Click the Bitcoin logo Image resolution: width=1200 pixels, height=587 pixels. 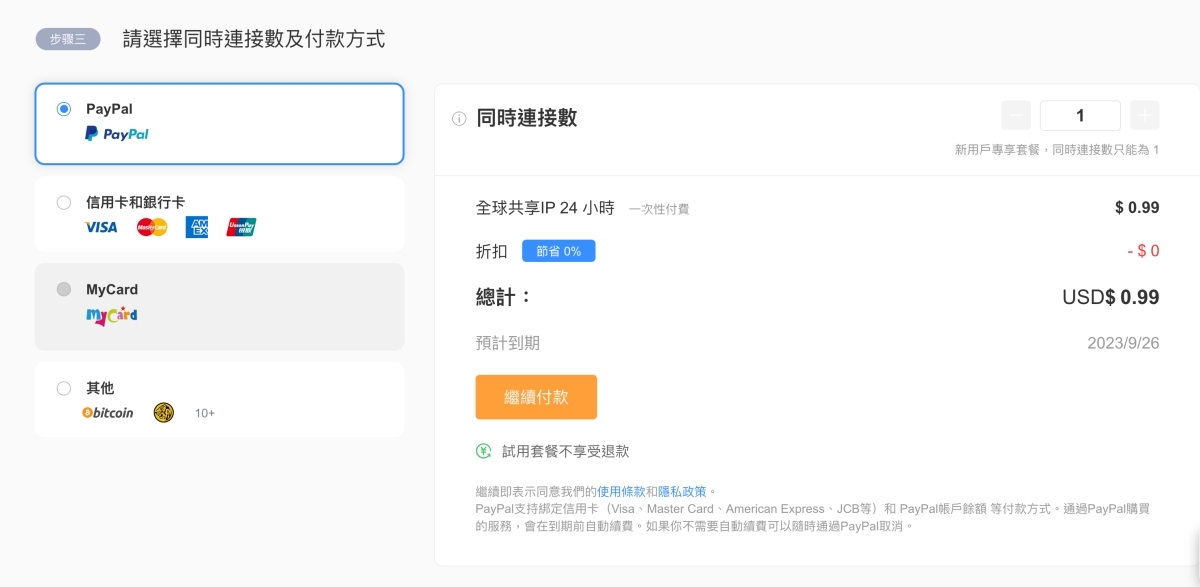(108, 412)
